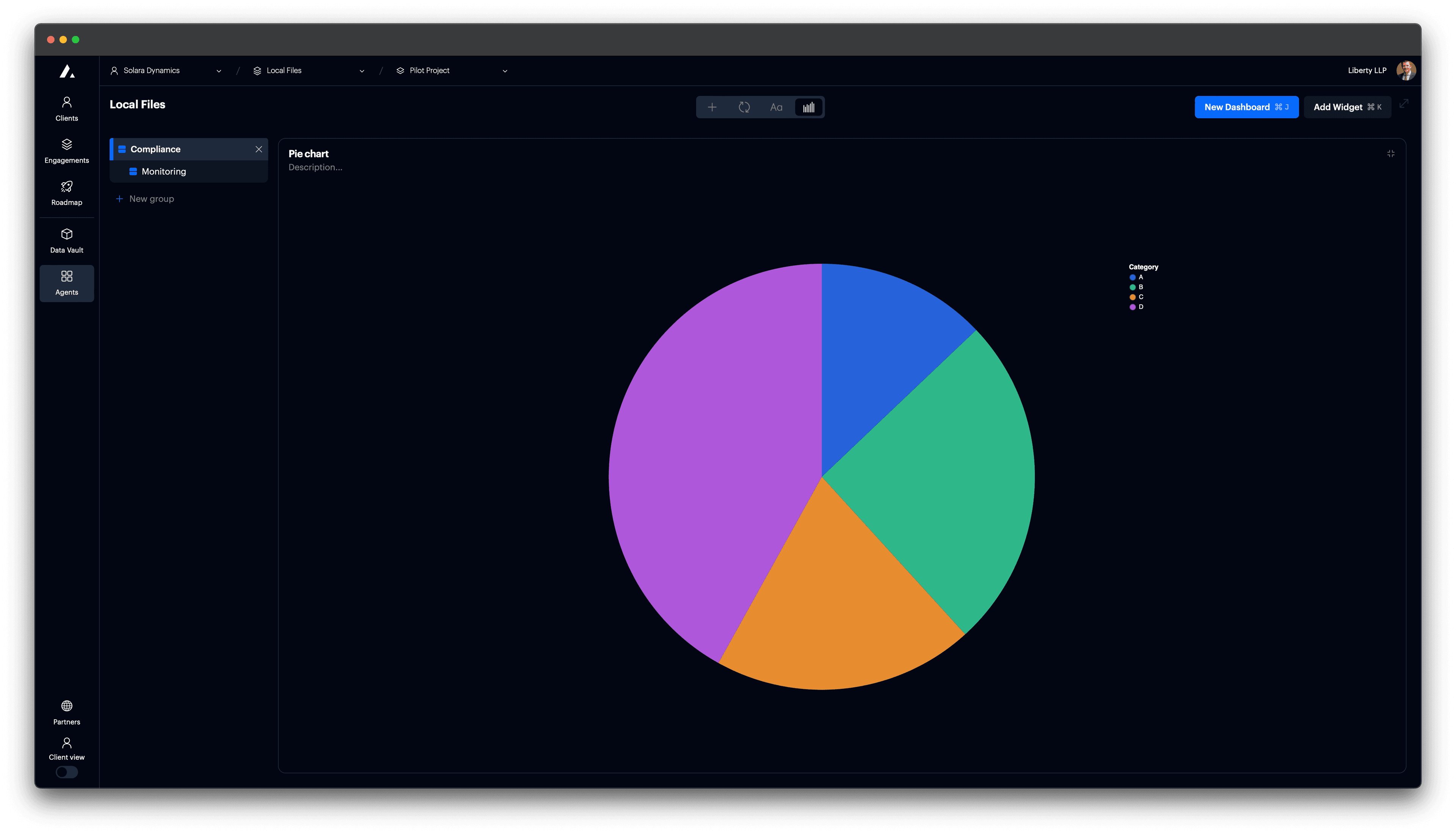Screen dimensions: 1456x834
Task: Open the Roadmap panel
Action: 66,193
